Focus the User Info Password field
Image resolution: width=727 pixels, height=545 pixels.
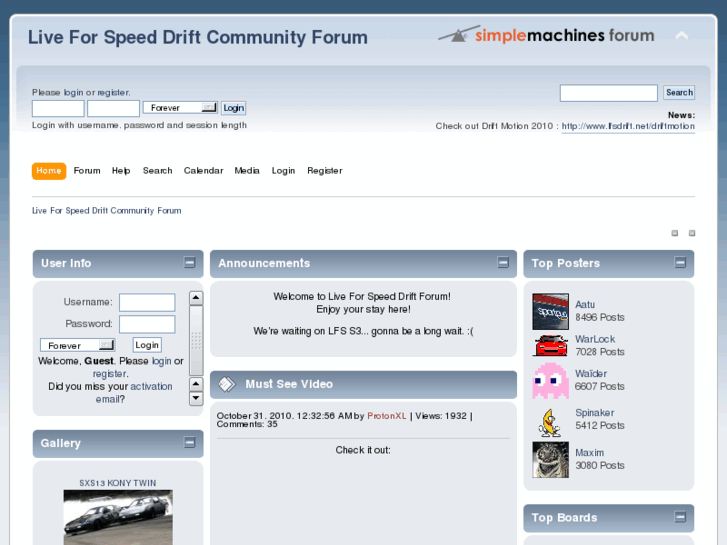pyautogui.click(x=147, y=324)
